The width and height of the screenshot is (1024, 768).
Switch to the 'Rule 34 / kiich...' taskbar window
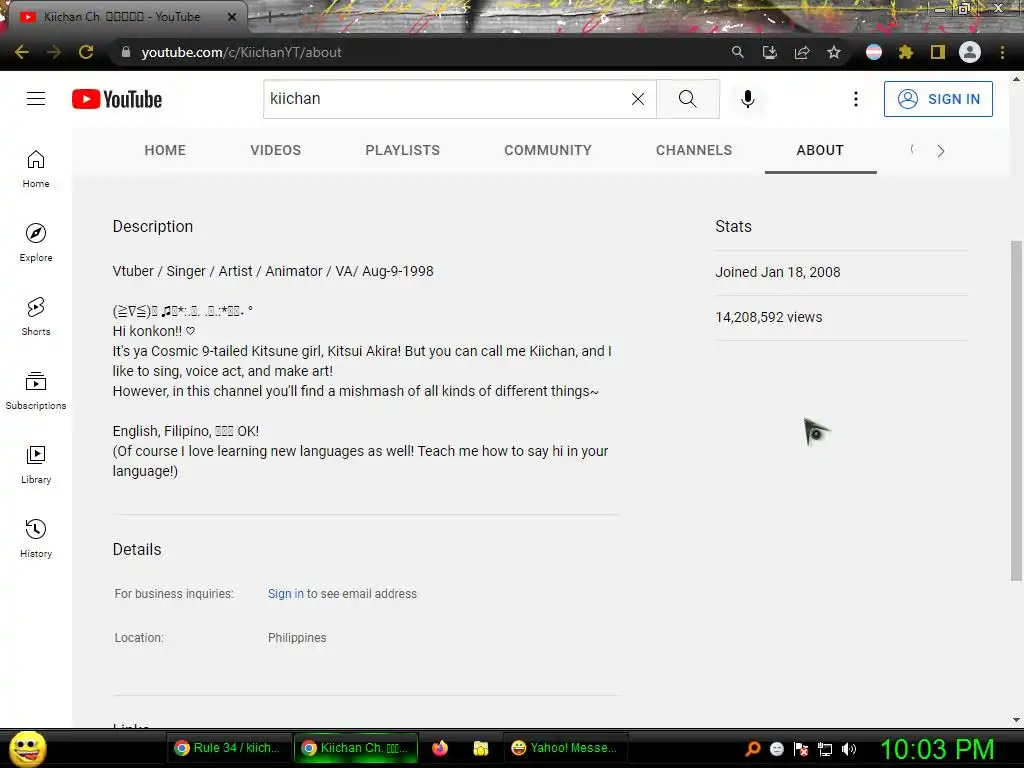pyautogui.click(x=227, y=748)
